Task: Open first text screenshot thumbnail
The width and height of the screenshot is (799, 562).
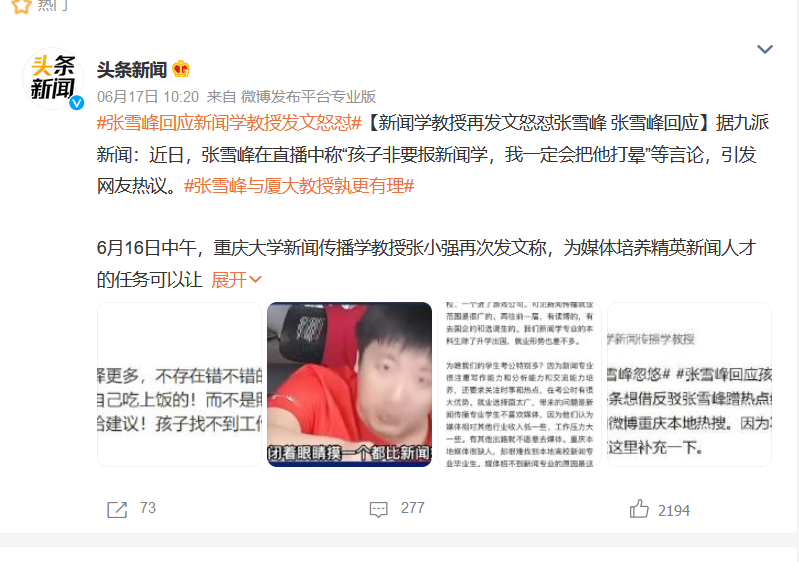Action: click(x=179, y=384)
